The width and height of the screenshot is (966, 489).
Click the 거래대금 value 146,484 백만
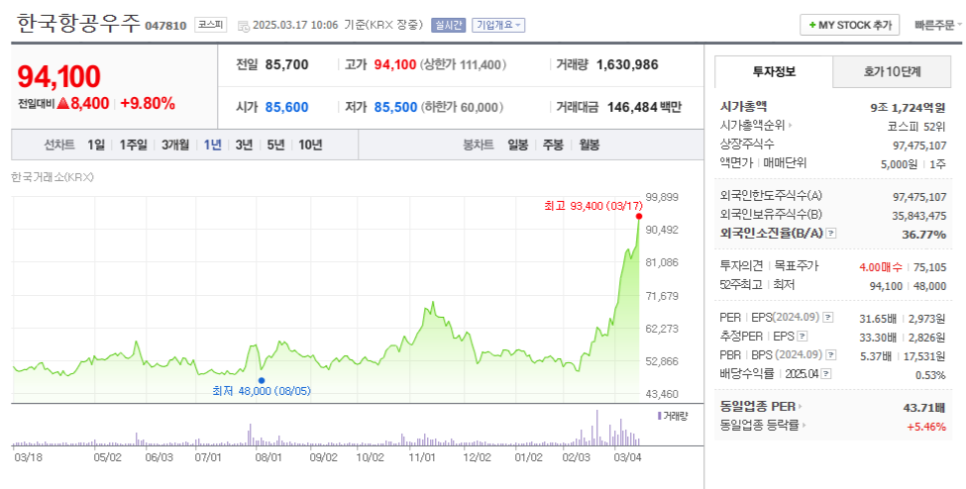pos(644,107)
